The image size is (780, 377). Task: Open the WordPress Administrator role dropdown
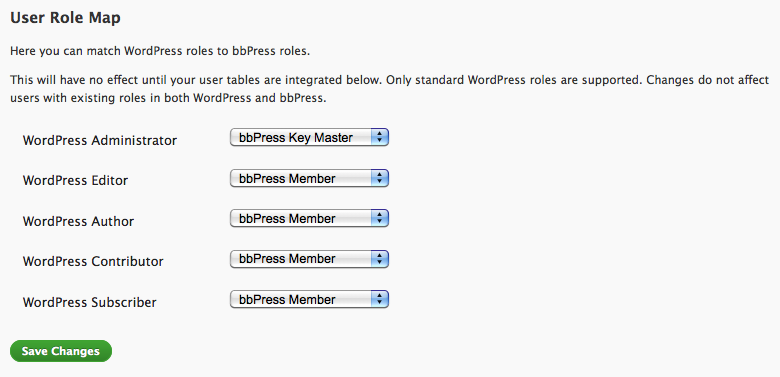pos(309,138)
